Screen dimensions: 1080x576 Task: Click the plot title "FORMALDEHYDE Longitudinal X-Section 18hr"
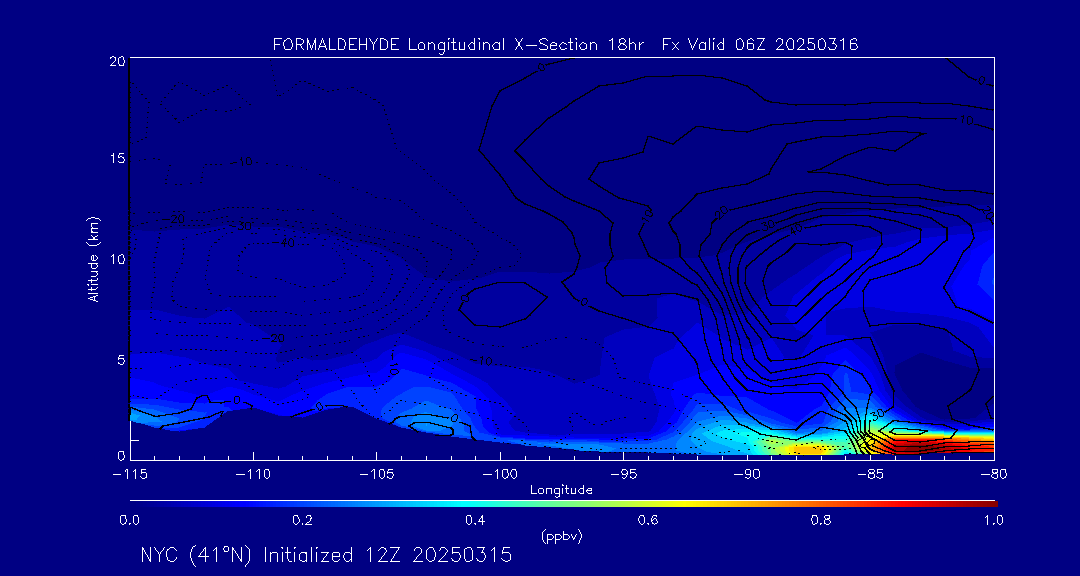click(458, 45)
